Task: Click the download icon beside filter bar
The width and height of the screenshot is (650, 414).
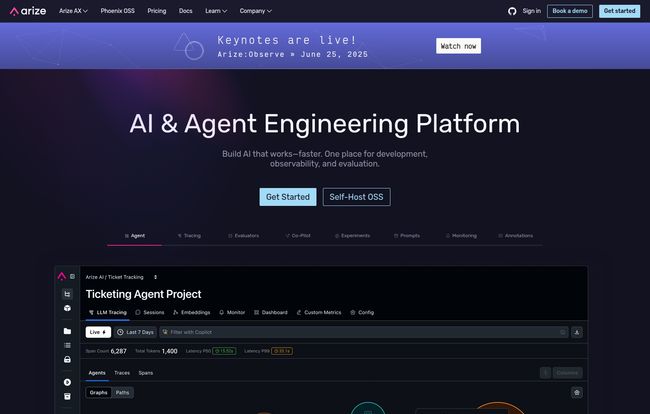Action: 577,332
